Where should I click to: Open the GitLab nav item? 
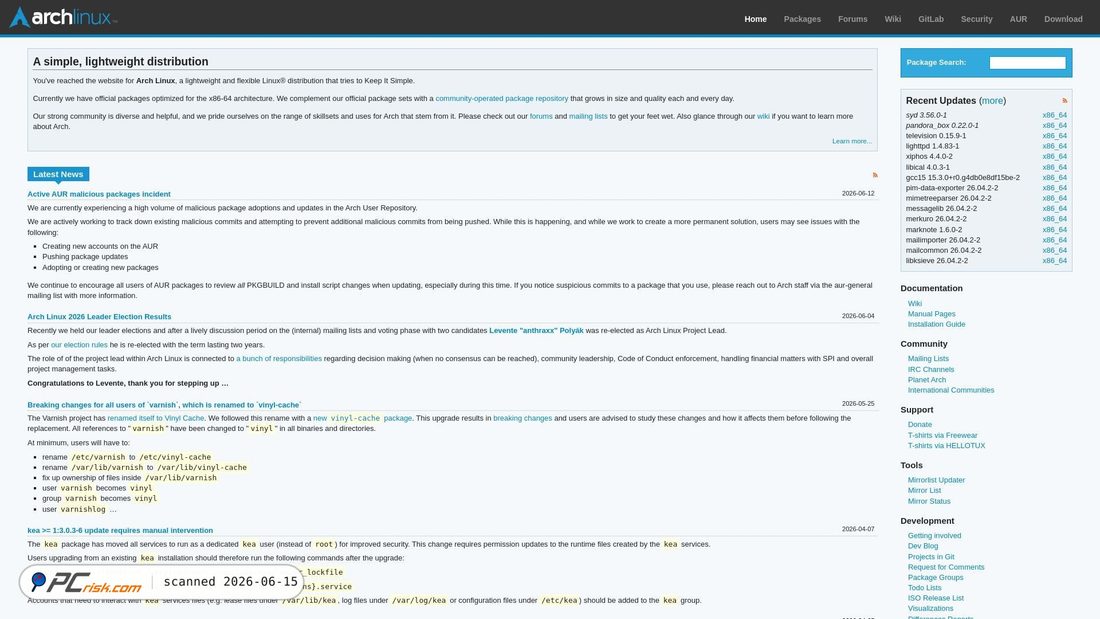931,19
